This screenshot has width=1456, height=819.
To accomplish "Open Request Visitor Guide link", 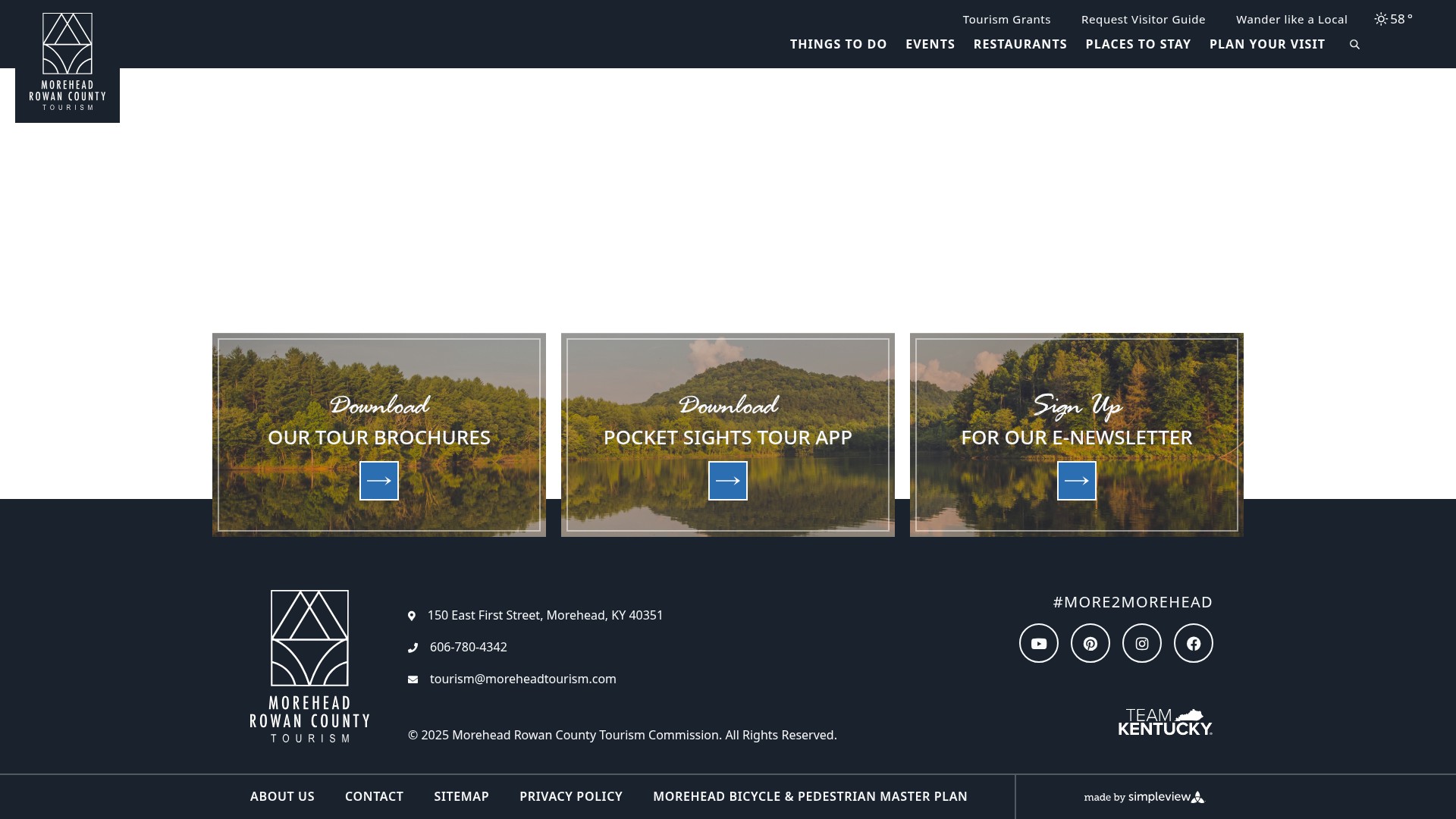I will [1144, 19].
